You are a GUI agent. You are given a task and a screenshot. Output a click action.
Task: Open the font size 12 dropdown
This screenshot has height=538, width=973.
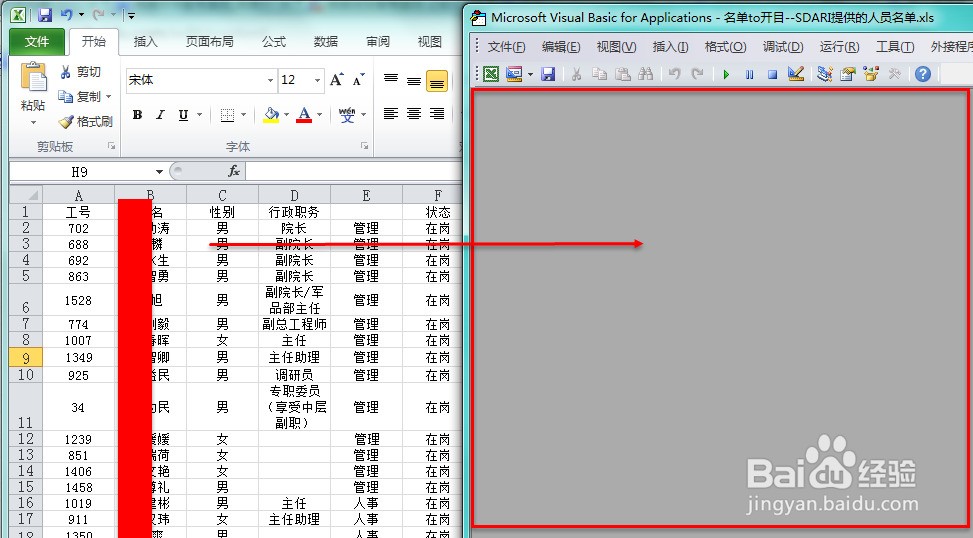(x=317, y=80)
